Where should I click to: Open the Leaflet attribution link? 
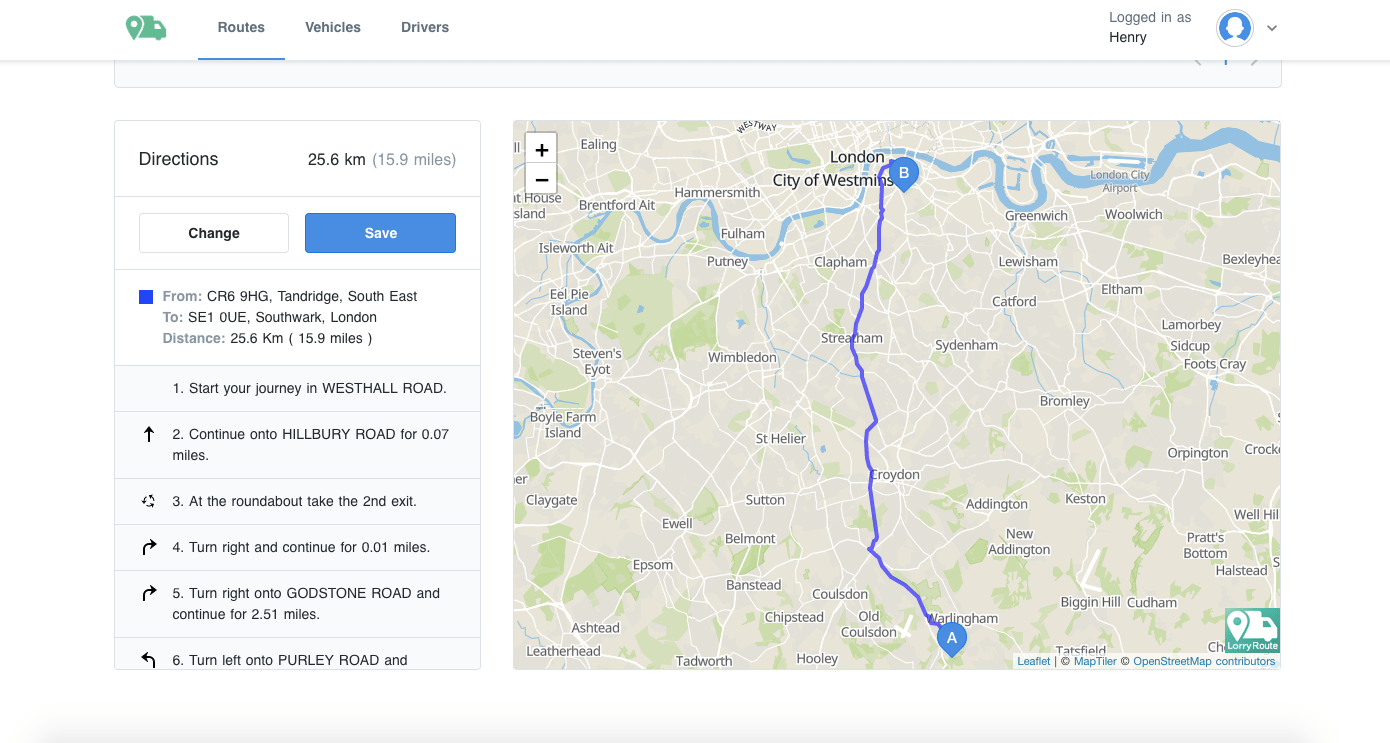pyautogui.click(x=1033, y=661)
